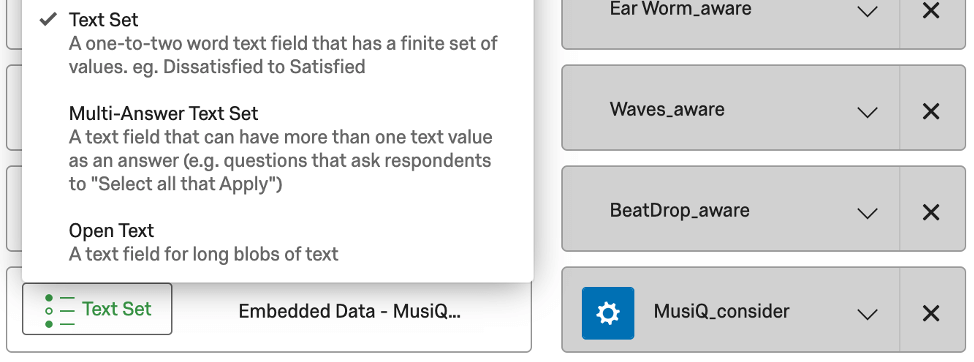Click the checkmark next to Text Set

[x=48, y=19]
